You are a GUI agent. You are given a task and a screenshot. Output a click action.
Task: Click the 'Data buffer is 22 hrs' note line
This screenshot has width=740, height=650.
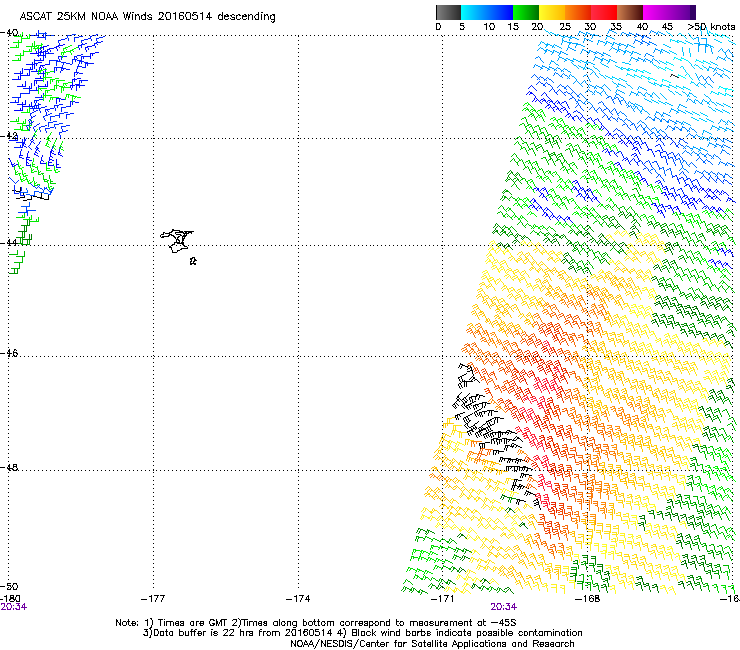[362, 633]
